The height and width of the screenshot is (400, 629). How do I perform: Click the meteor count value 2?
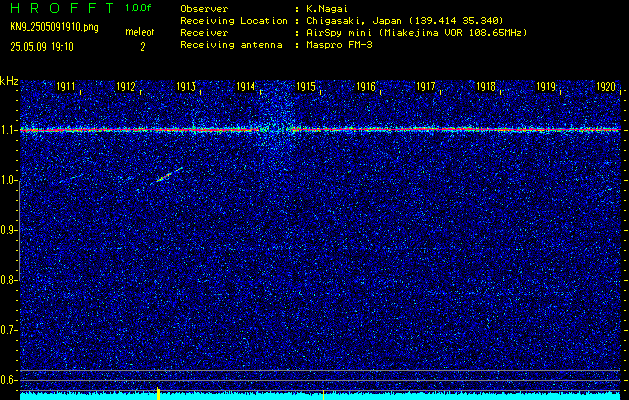(143, 47)
